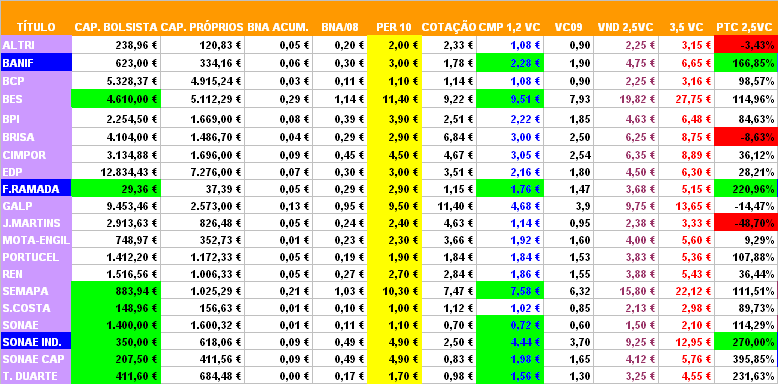Select the BPI row label
The width and height of the screenshot is (780, 385).
(36, 119)
